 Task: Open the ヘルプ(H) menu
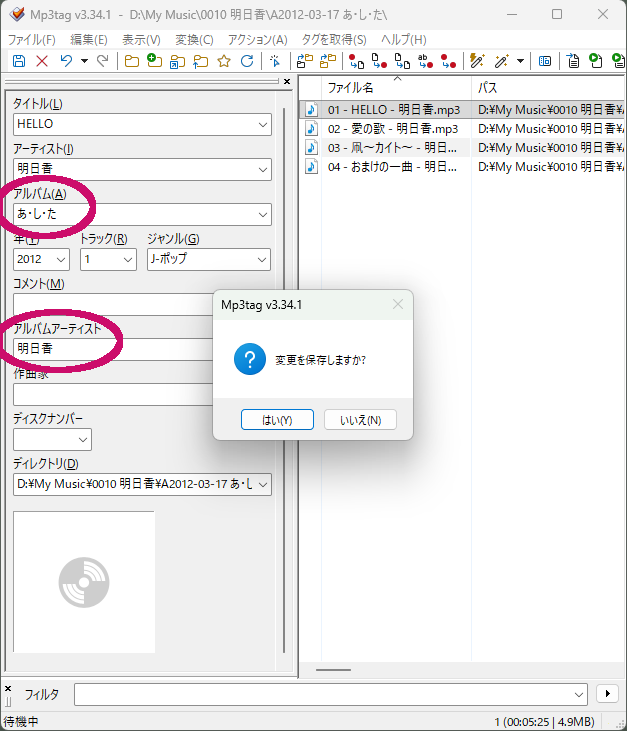[x=404, y=40]
